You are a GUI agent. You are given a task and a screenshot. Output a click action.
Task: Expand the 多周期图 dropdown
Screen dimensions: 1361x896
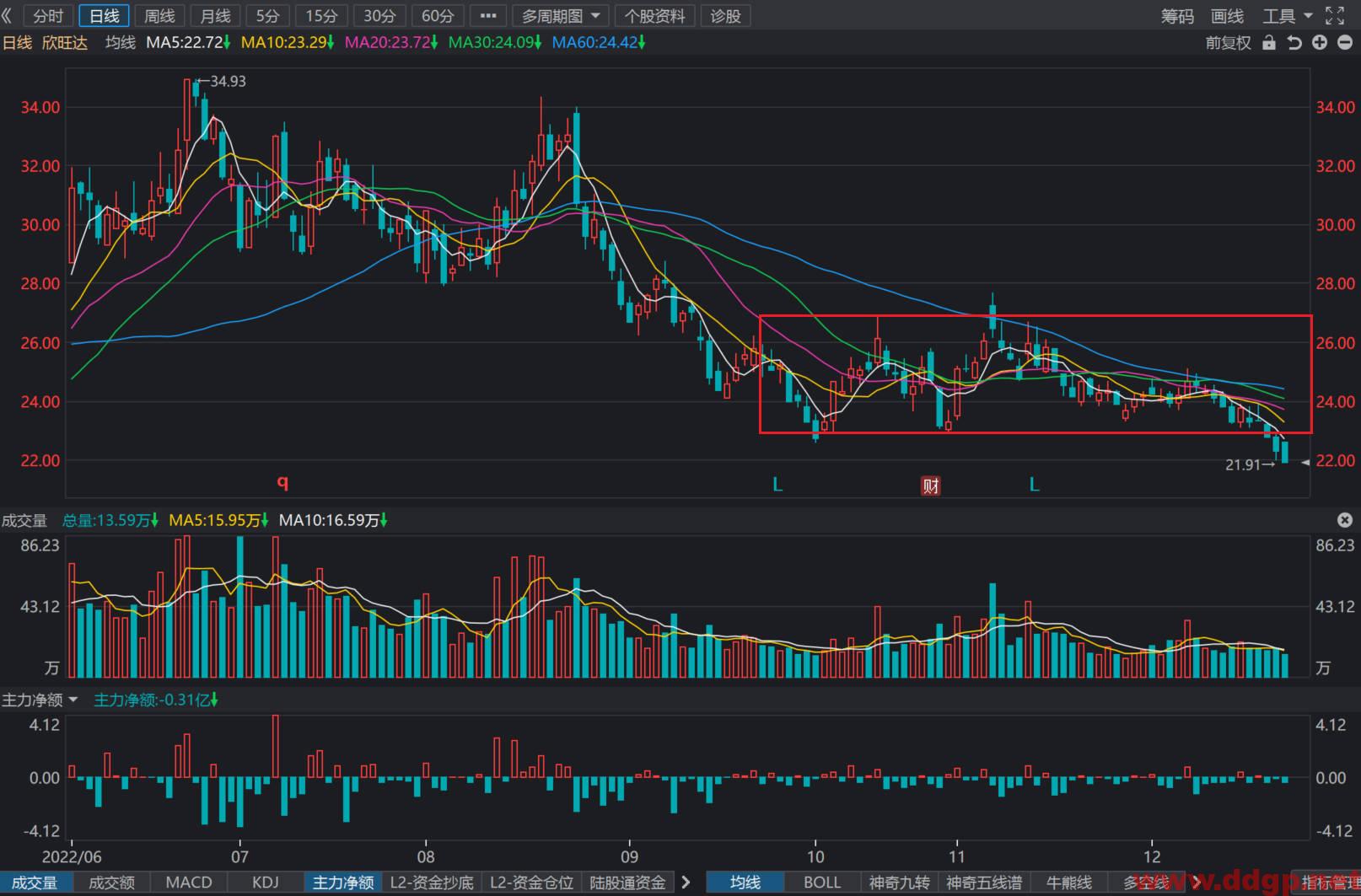(560, 15)
